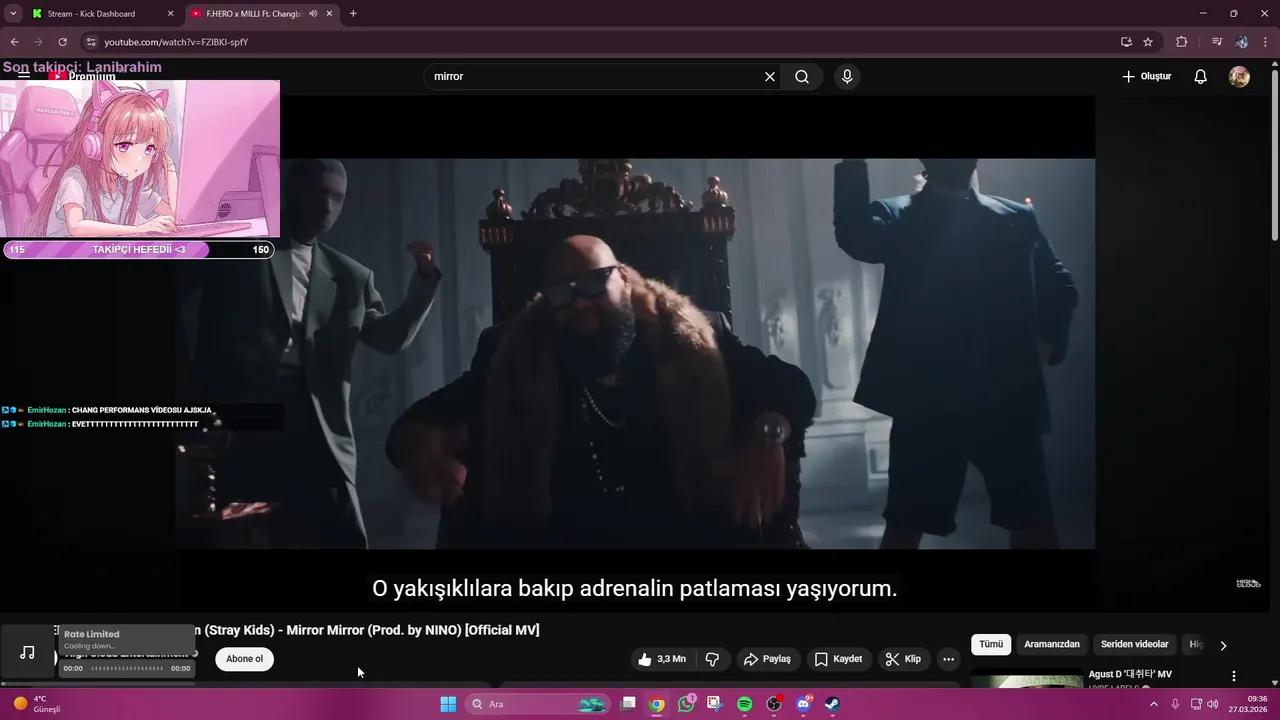This screenshot has height=720, width=1280.
Task: Click the 'TAKİPÇİ HEFEDİİ <3' goal bar
Action: point(138,250)
